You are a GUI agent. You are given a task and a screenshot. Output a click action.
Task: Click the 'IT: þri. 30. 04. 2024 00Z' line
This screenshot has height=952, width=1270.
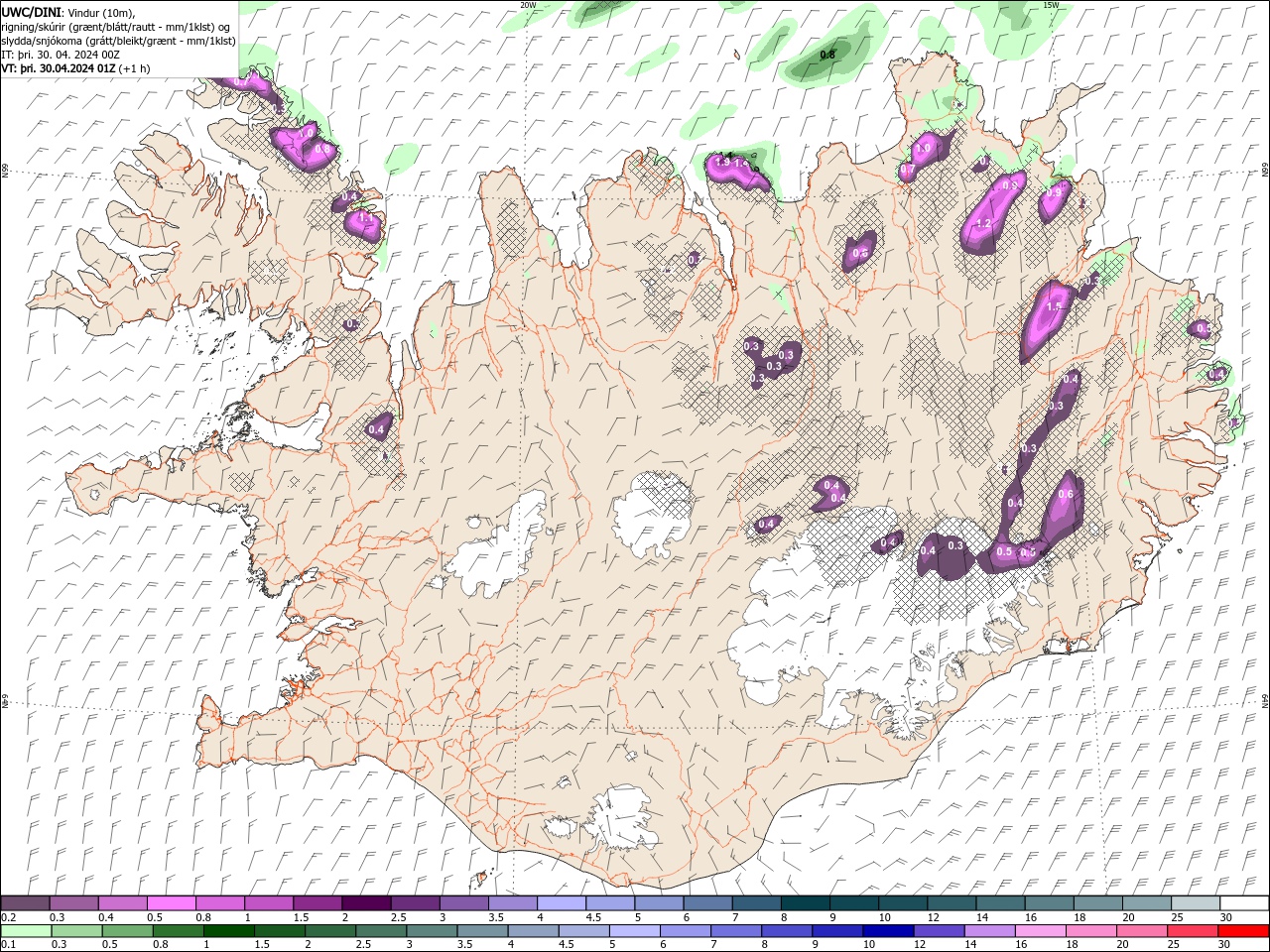click(61, 55)
